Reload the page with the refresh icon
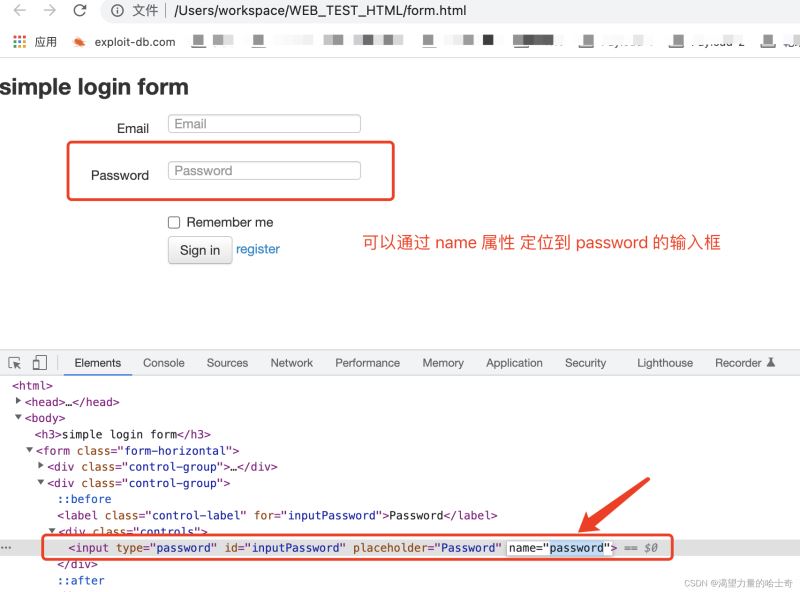The image size is (800, 592). 80,11
